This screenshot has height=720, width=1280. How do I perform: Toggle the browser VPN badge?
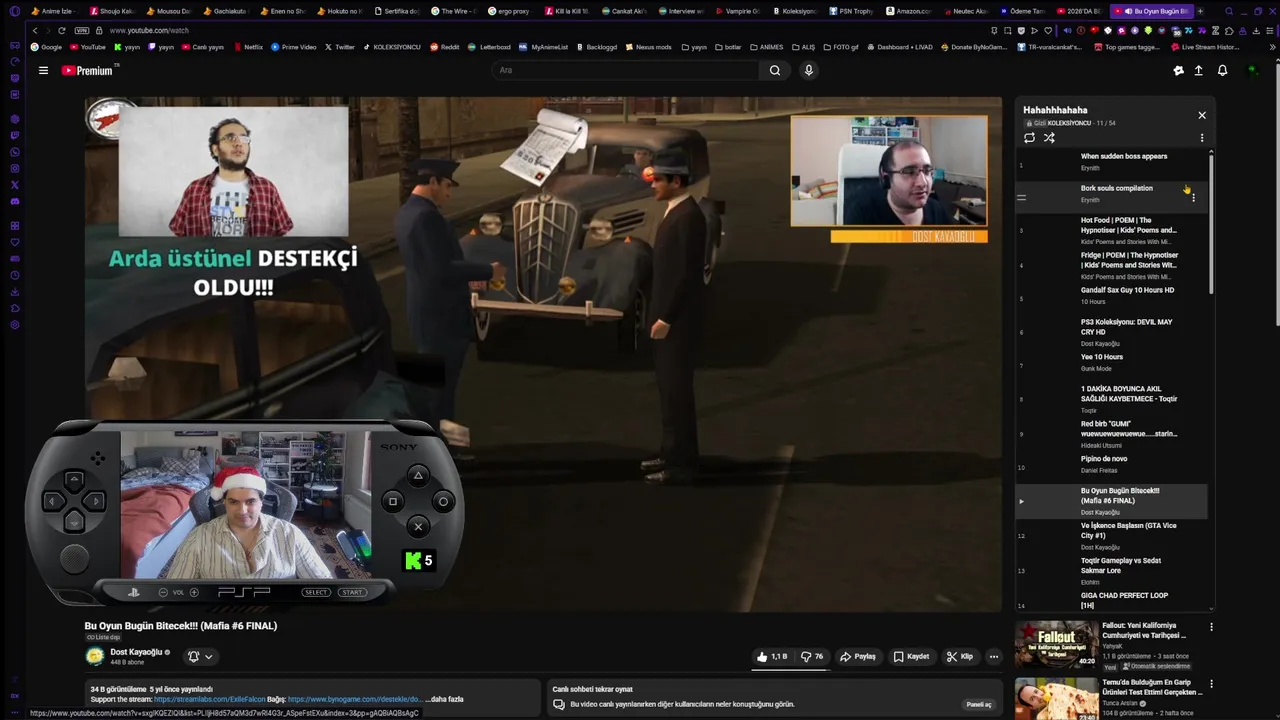pos(82,30)
